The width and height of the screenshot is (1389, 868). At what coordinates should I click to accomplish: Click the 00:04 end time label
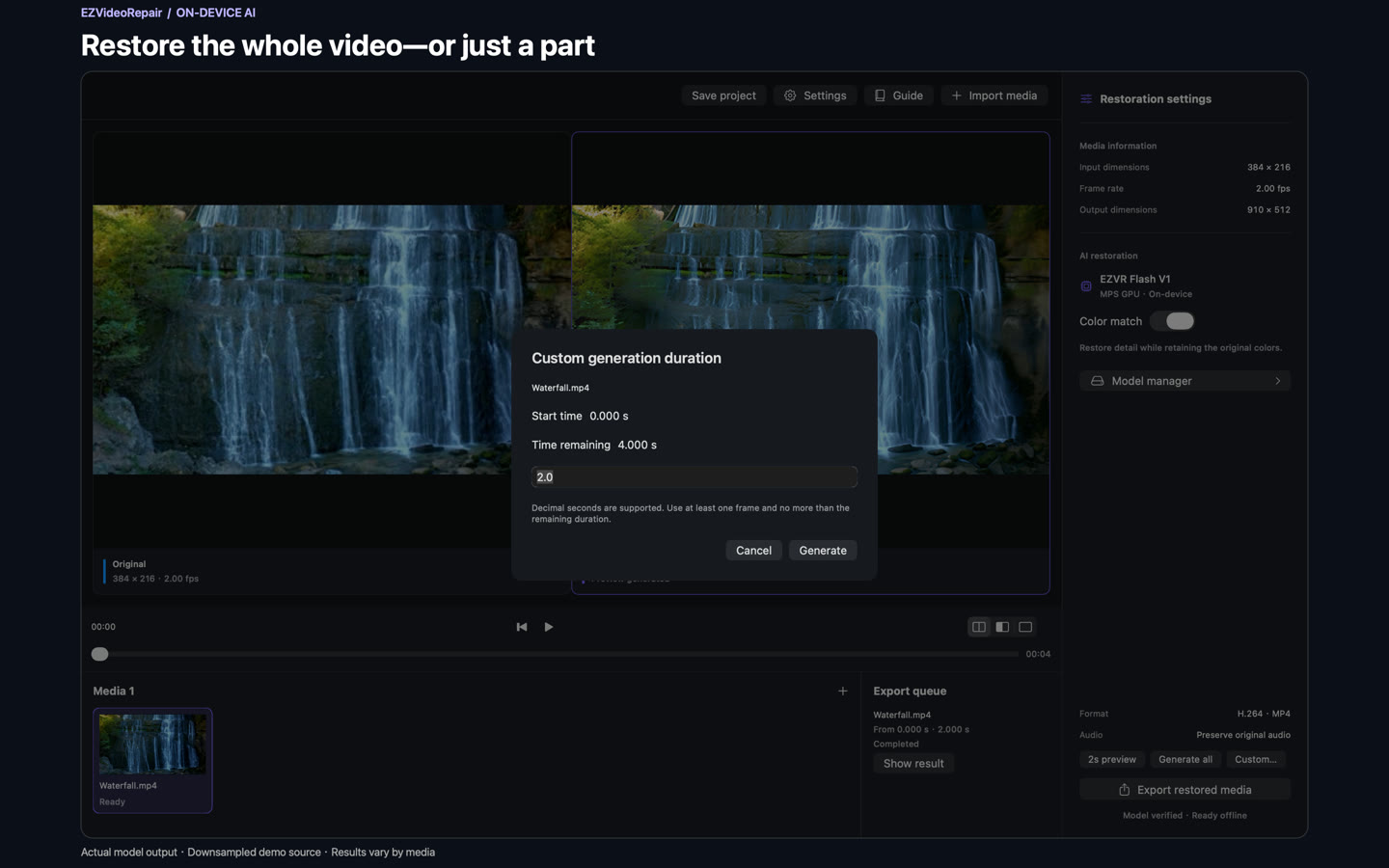point(1038,654)
